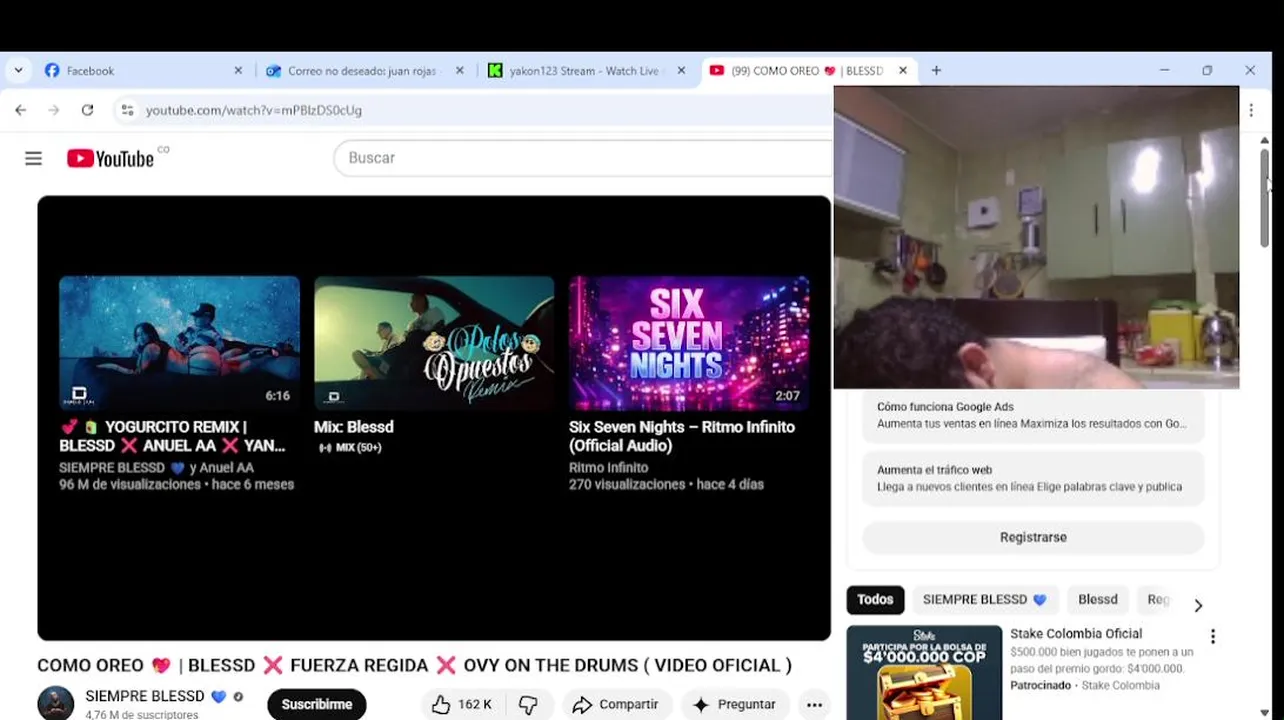Select the COMO OREO YouTube tab

796,71
